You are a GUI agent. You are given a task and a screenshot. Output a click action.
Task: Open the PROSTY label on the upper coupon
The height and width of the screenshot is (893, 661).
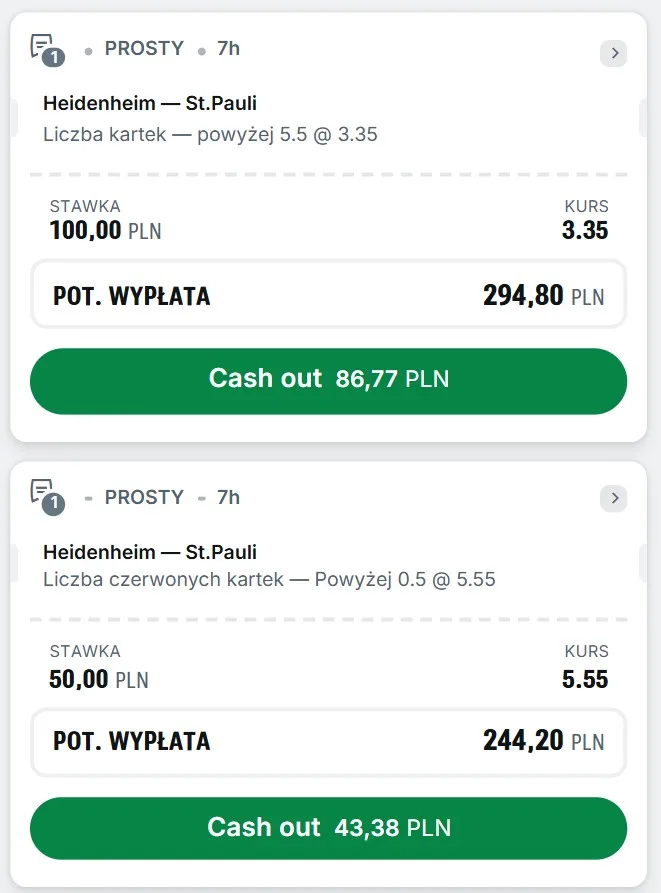144,48
